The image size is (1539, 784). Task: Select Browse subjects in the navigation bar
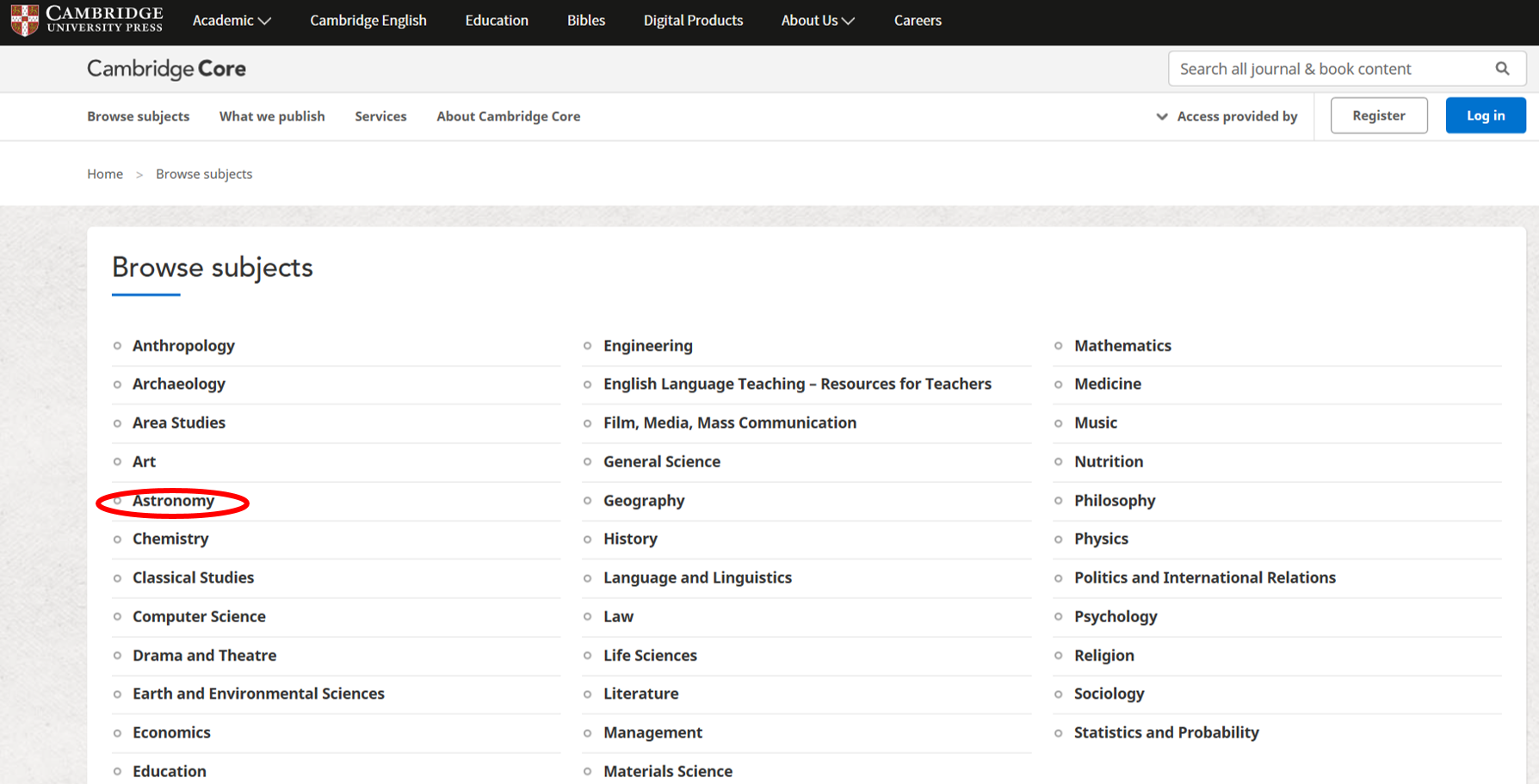(138, 116)
